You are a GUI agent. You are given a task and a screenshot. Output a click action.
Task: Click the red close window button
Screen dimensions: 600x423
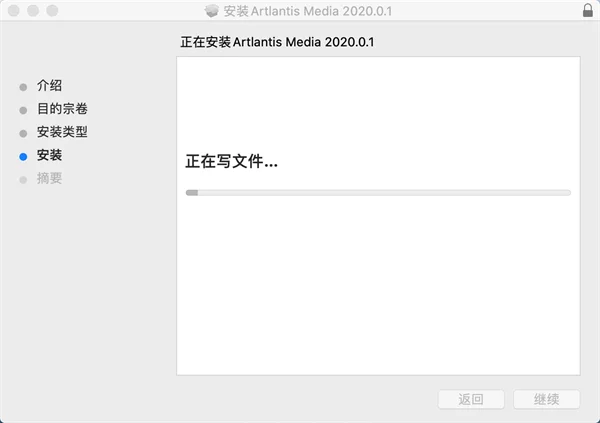[14, 10]
